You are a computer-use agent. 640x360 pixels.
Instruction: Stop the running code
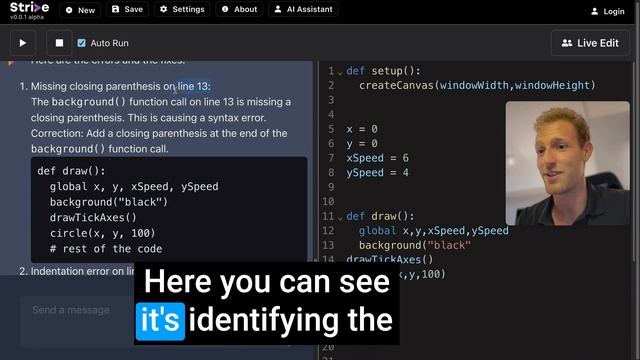59,43
